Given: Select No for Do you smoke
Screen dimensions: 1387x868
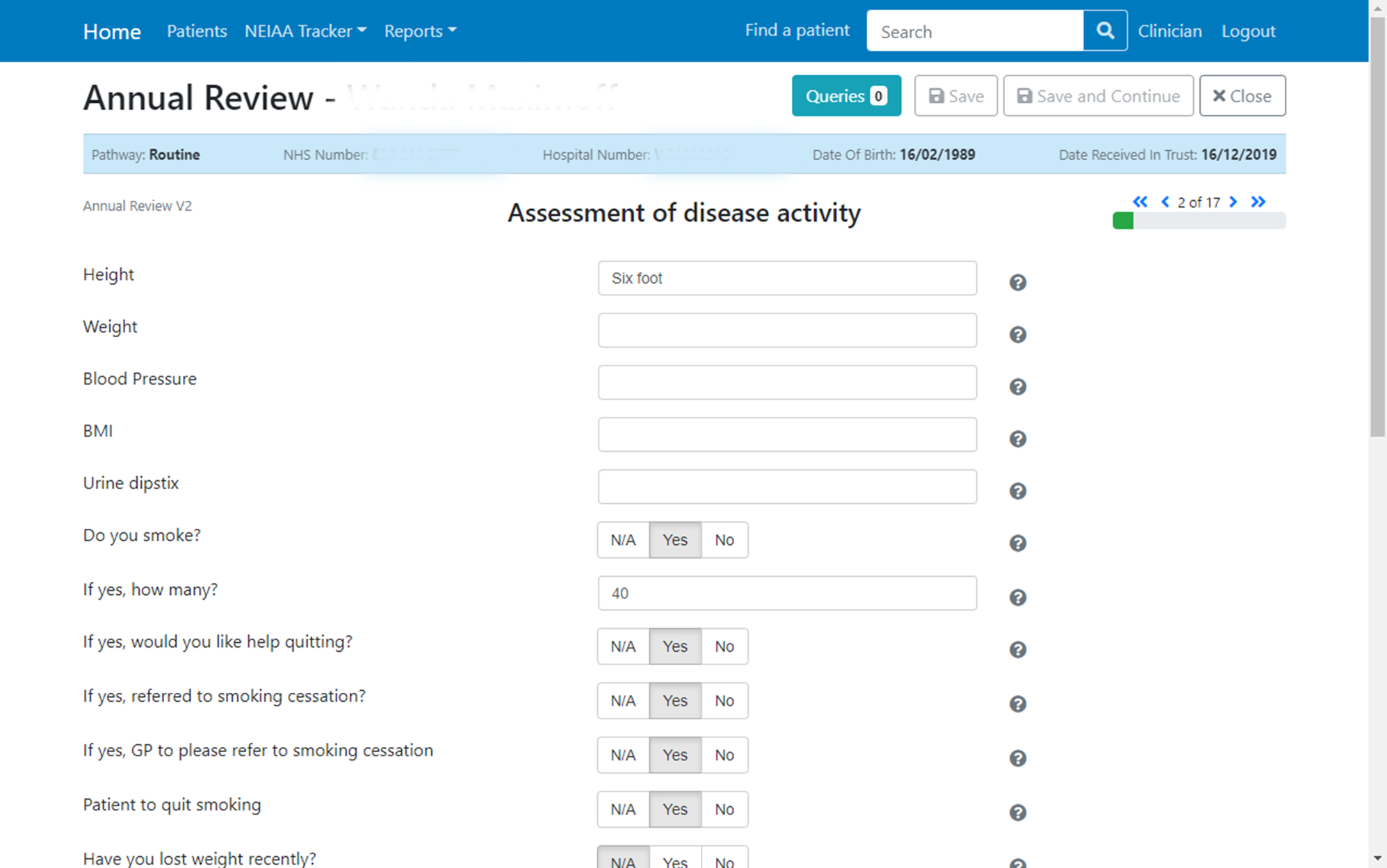Looking at the screenshot, I should click(x=724, y=540).
